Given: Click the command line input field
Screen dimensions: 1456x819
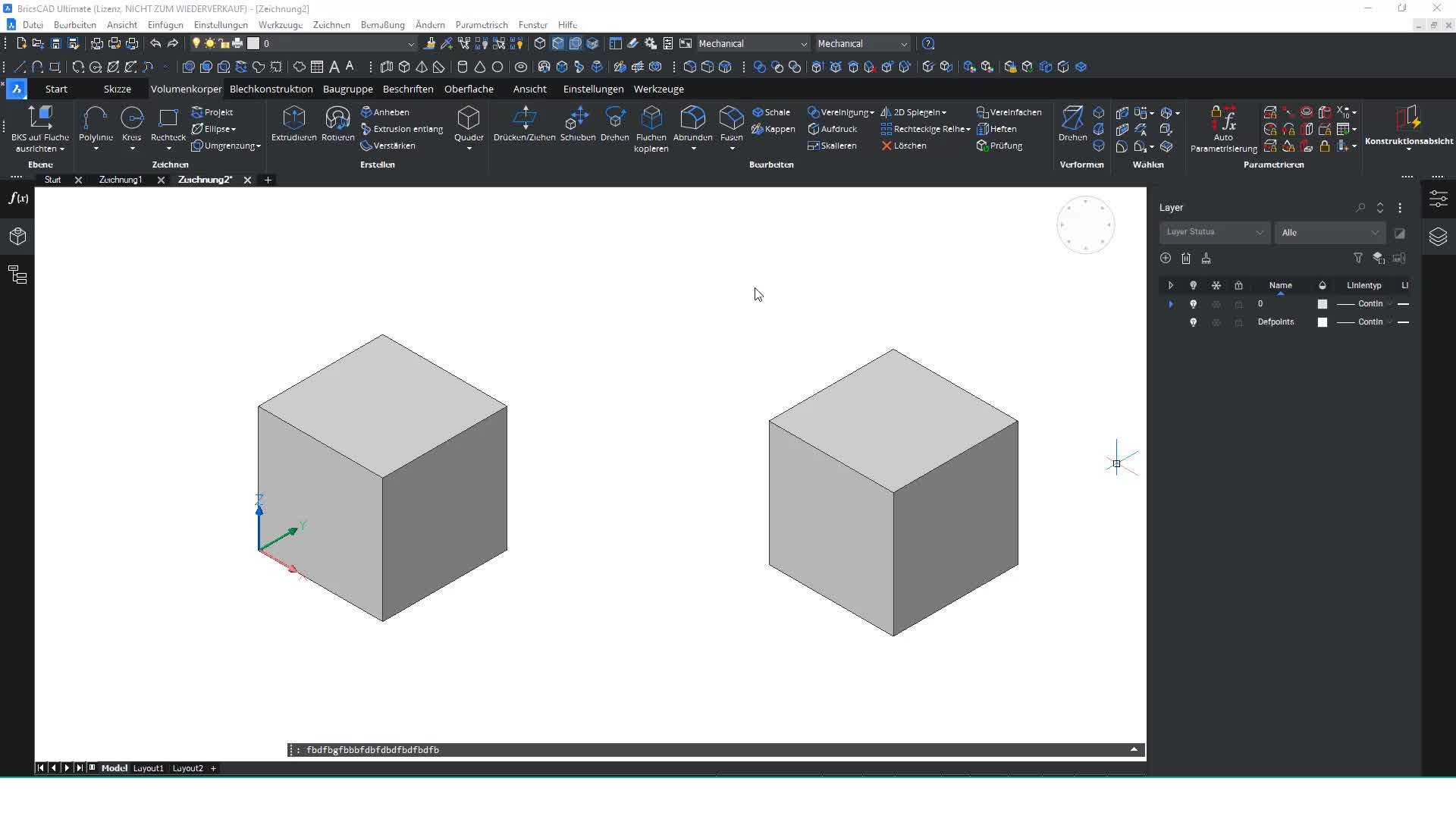Looking at the screenshot, I should point(713,750).
